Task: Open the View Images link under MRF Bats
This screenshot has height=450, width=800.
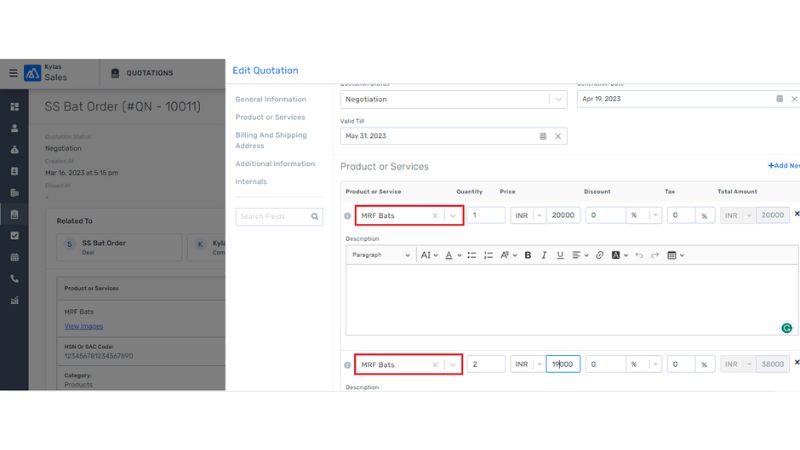Action: (x=84, y=326)
